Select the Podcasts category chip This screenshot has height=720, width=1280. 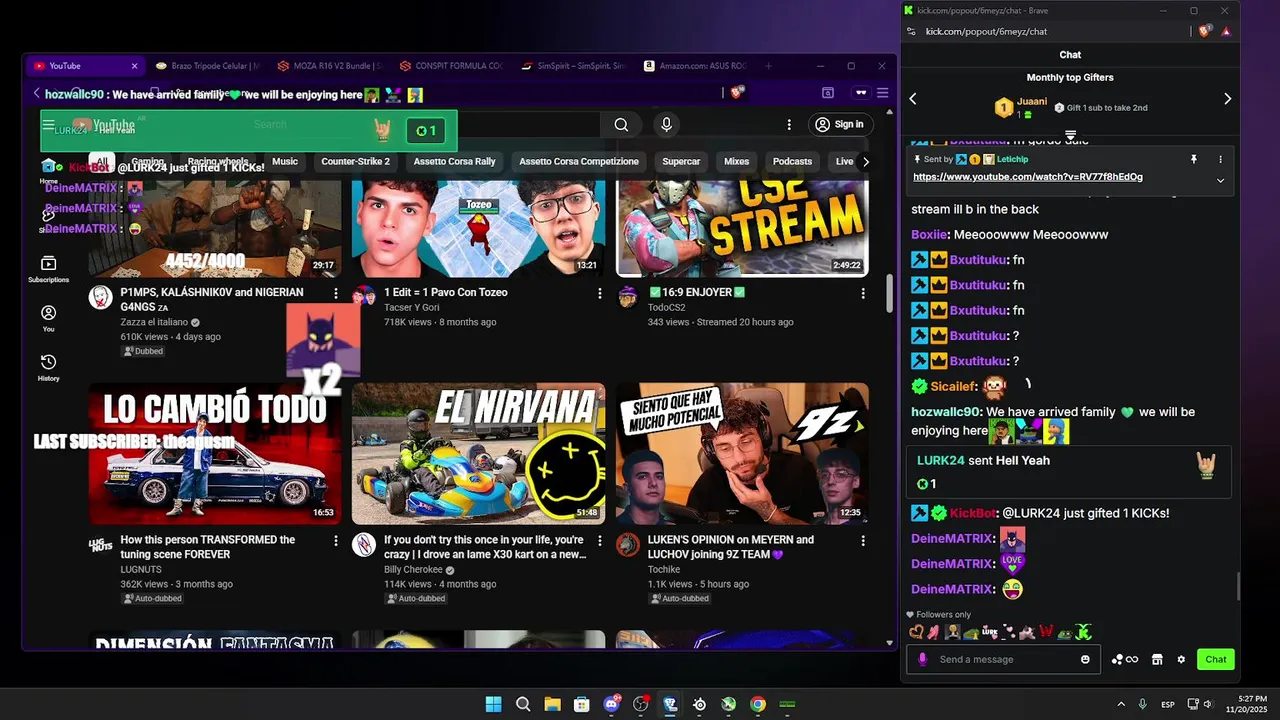792,161
